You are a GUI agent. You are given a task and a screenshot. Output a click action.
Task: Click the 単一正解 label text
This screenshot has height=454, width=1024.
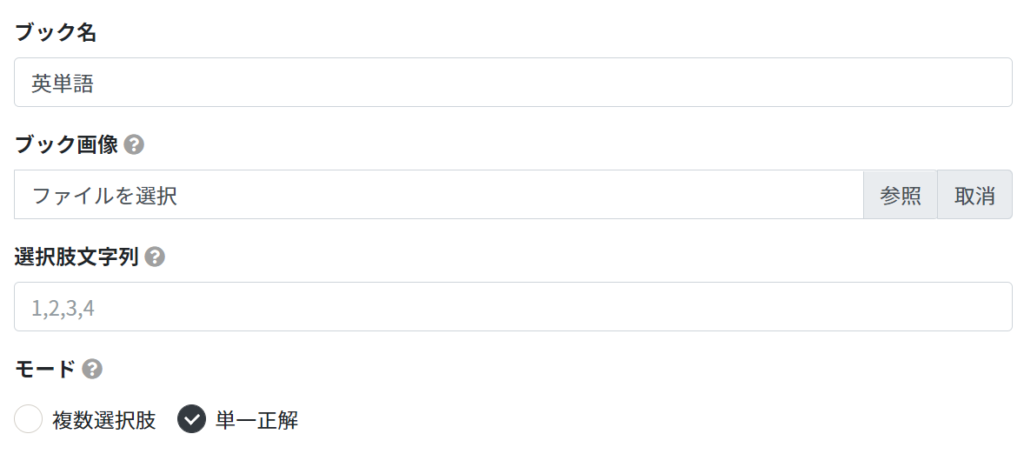tap(257, 420)
